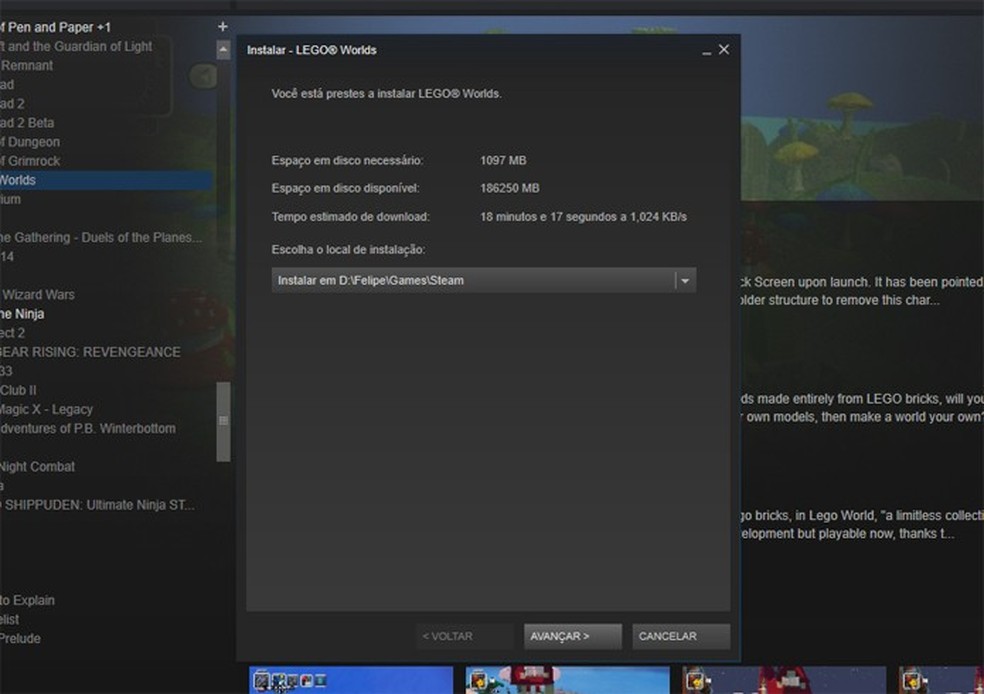Screen dimensions: 984x694
Task: Click the CANCELAR button
Action: tap(681, 636)
